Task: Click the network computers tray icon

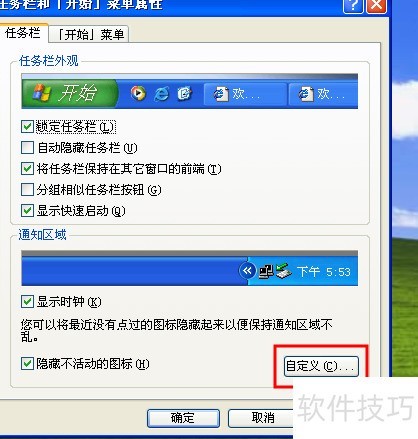Action: tap(266, 271)
